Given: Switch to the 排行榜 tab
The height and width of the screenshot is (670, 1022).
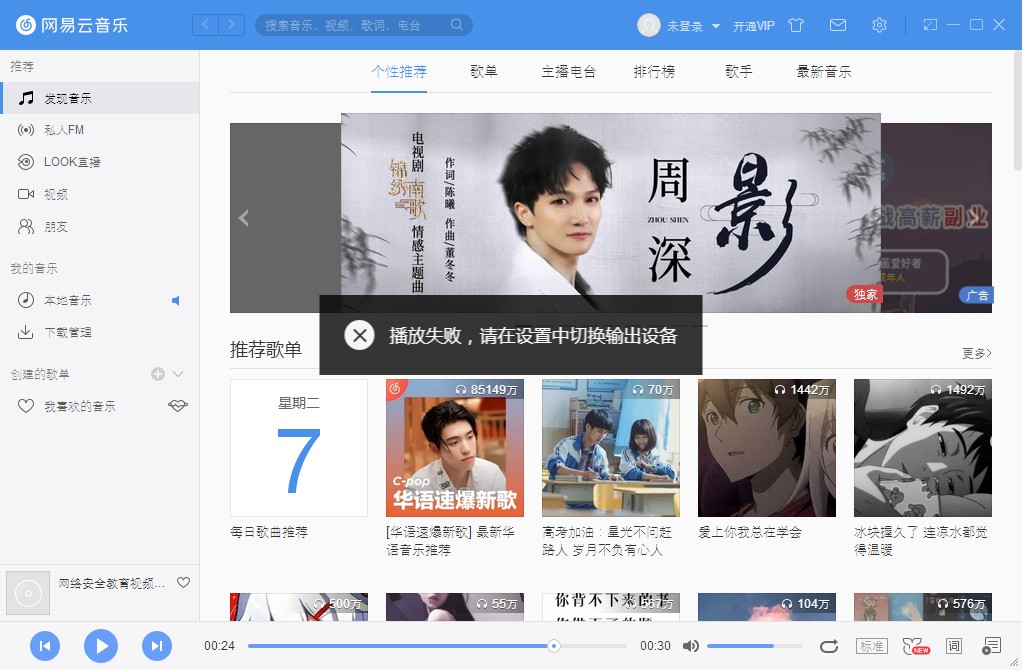Looking at the screenshot, I should 655,72.
